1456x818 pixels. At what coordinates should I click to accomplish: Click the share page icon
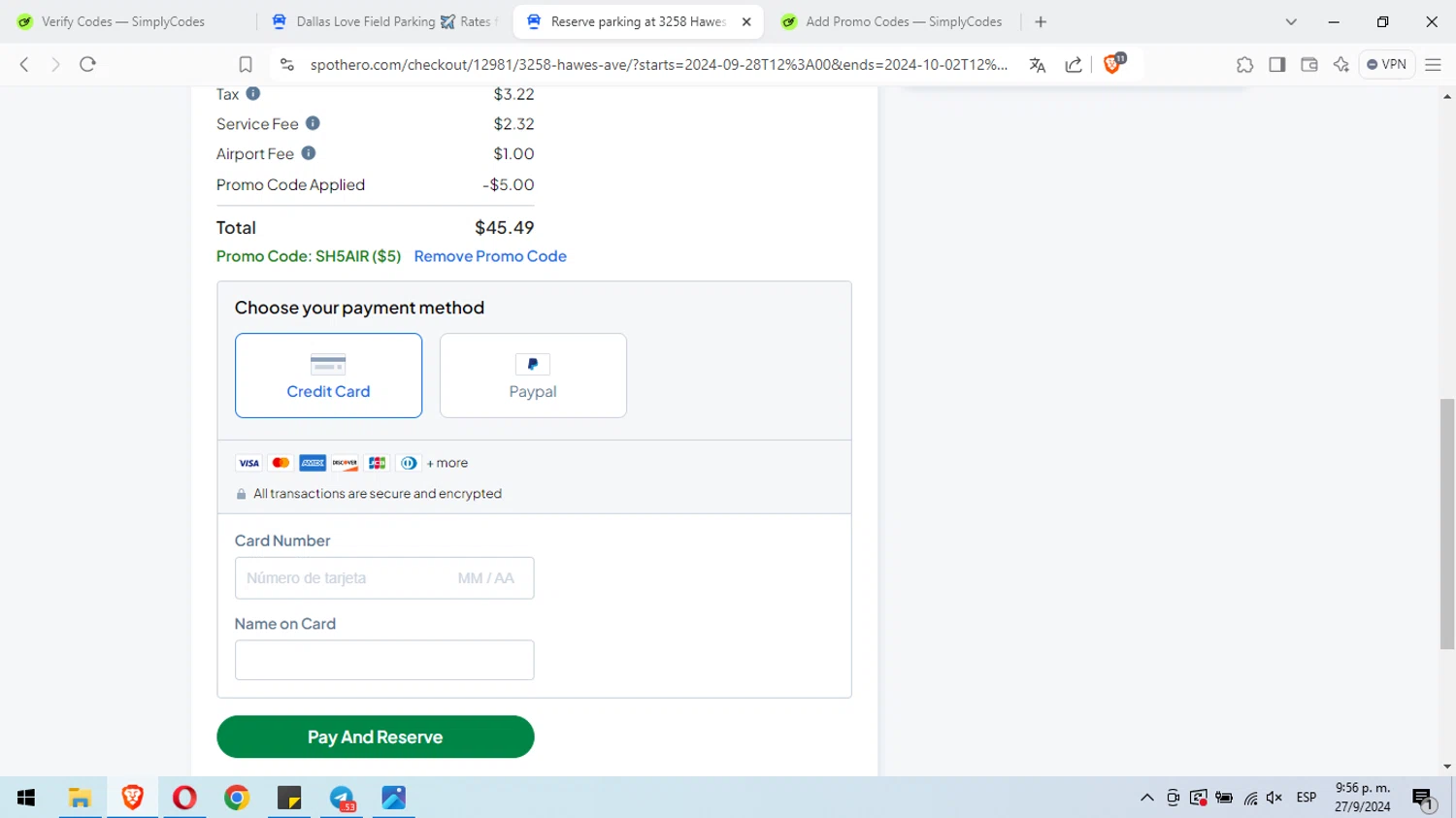tap(1074, 65)
